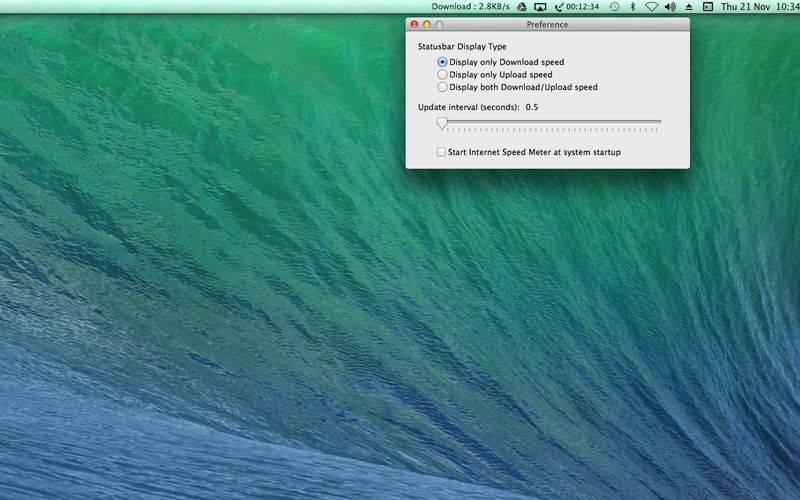This screenshot has width=800, height=500.
Task: Open the Wi-Fi menu bar icon
Action: [652, 7]
